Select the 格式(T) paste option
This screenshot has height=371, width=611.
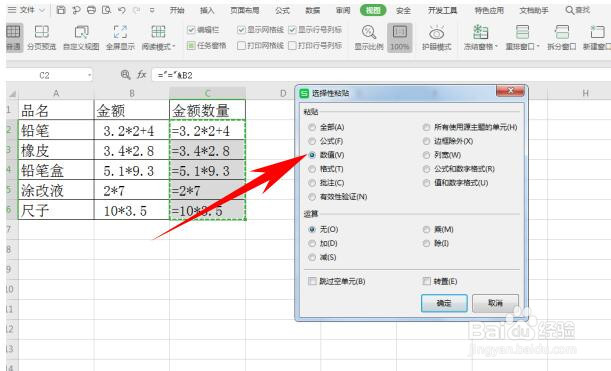(x=312, y=169)
